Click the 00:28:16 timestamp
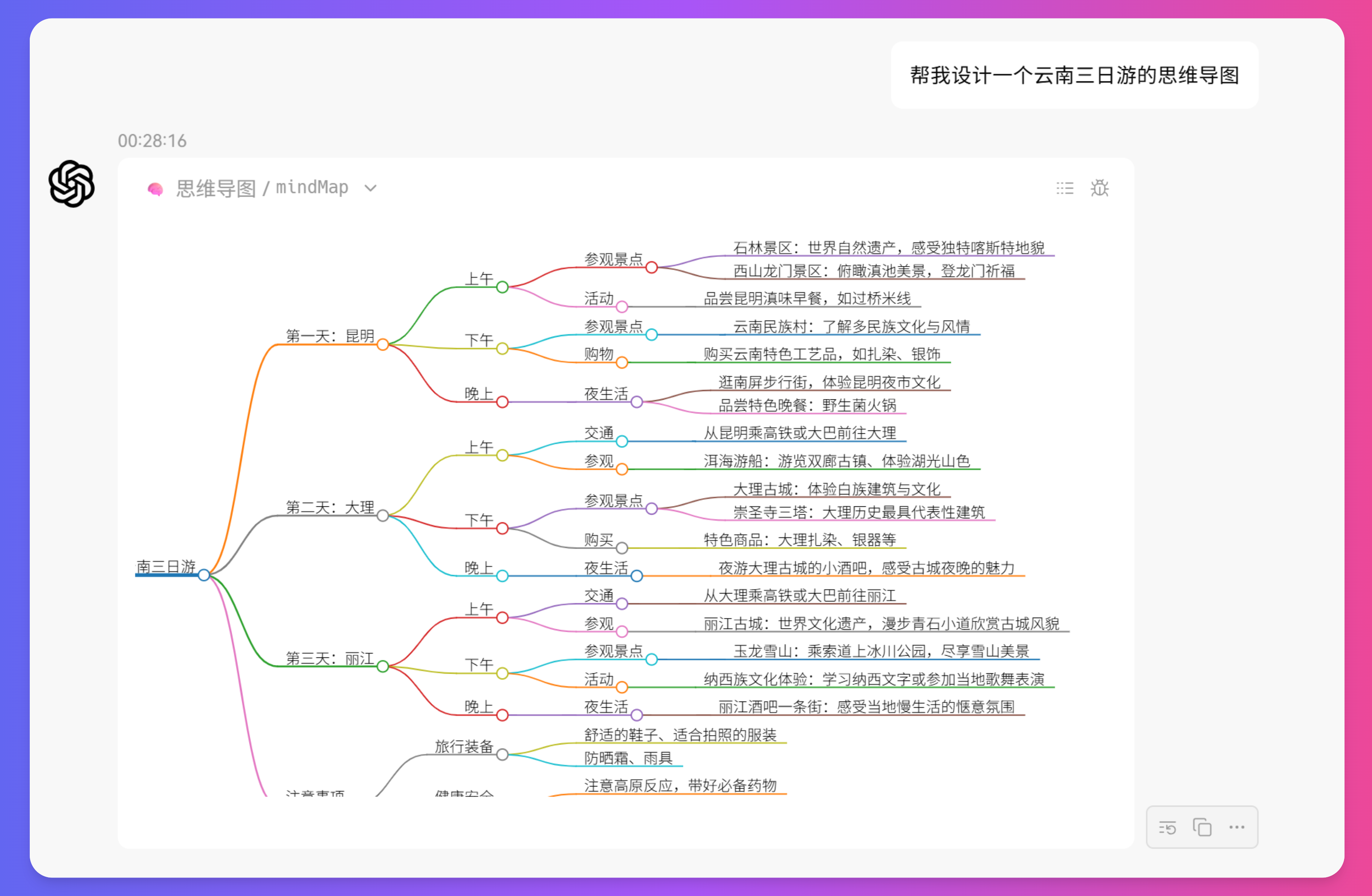The width and height of the screenshot is (1372, 896). point(152,140)
